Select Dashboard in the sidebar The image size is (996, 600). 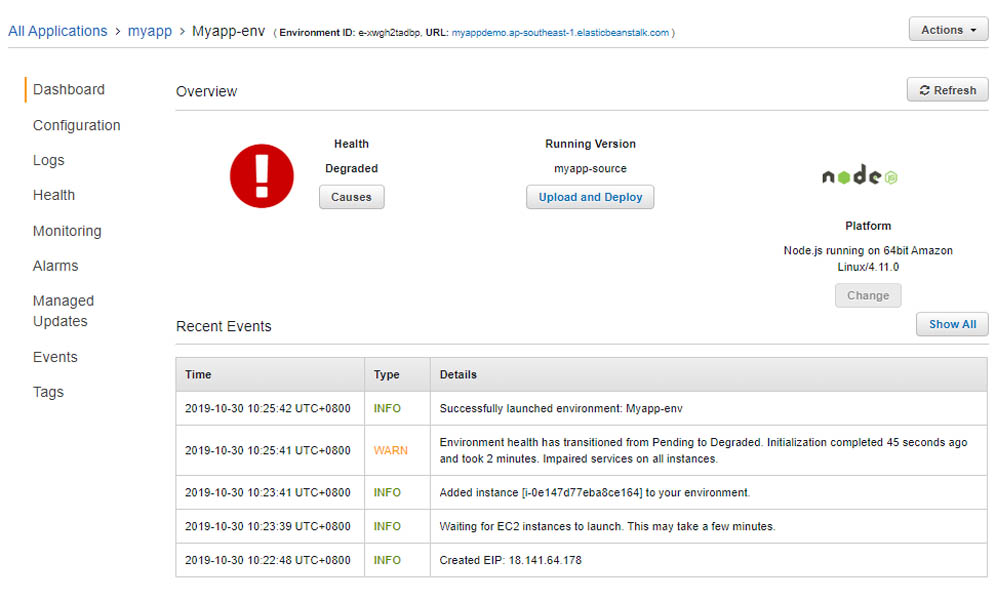(x=69, y=90)
